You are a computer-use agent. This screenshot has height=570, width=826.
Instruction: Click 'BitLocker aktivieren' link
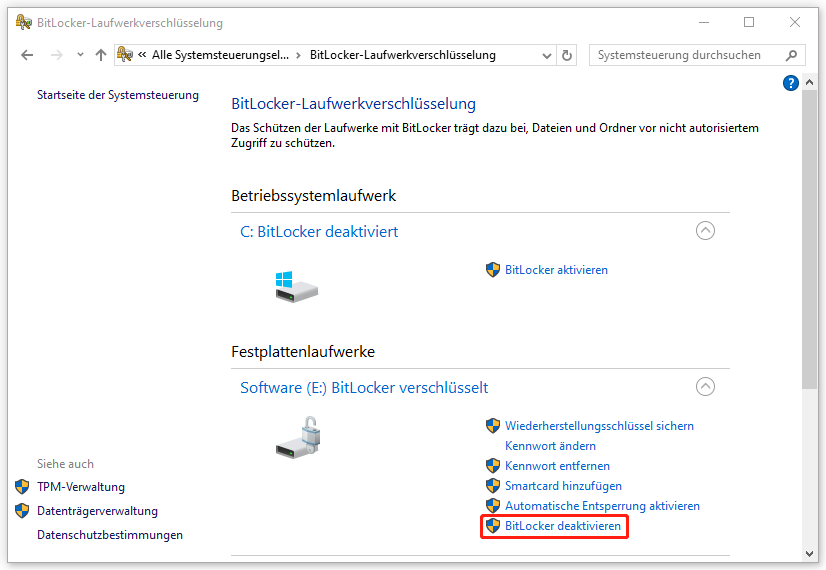point(556,270)
